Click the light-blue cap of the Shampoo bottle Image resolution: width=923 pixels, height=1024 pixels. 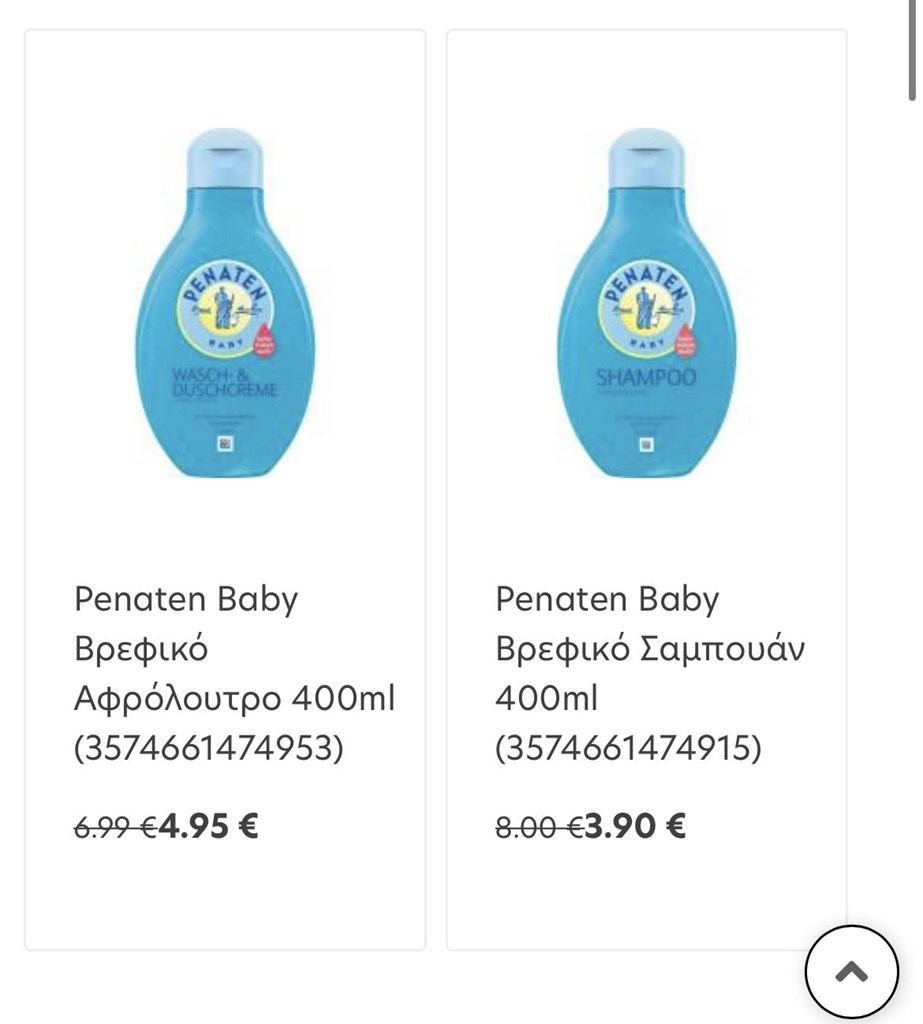tap(647, 159)
